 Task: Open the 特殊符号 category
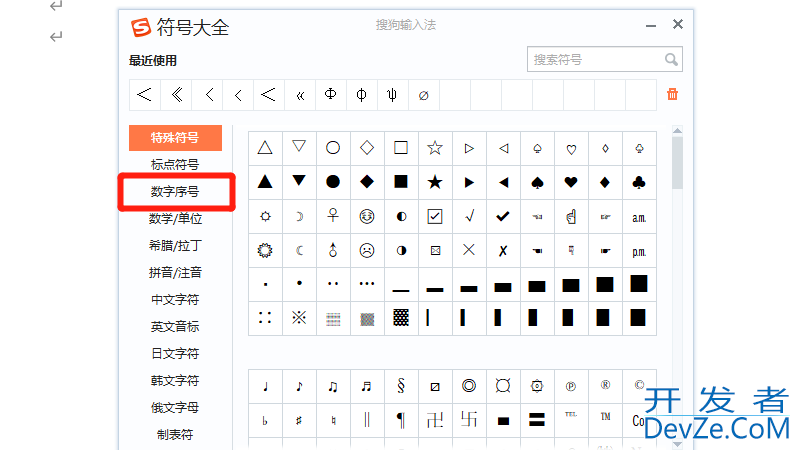(x=175, y=138)
